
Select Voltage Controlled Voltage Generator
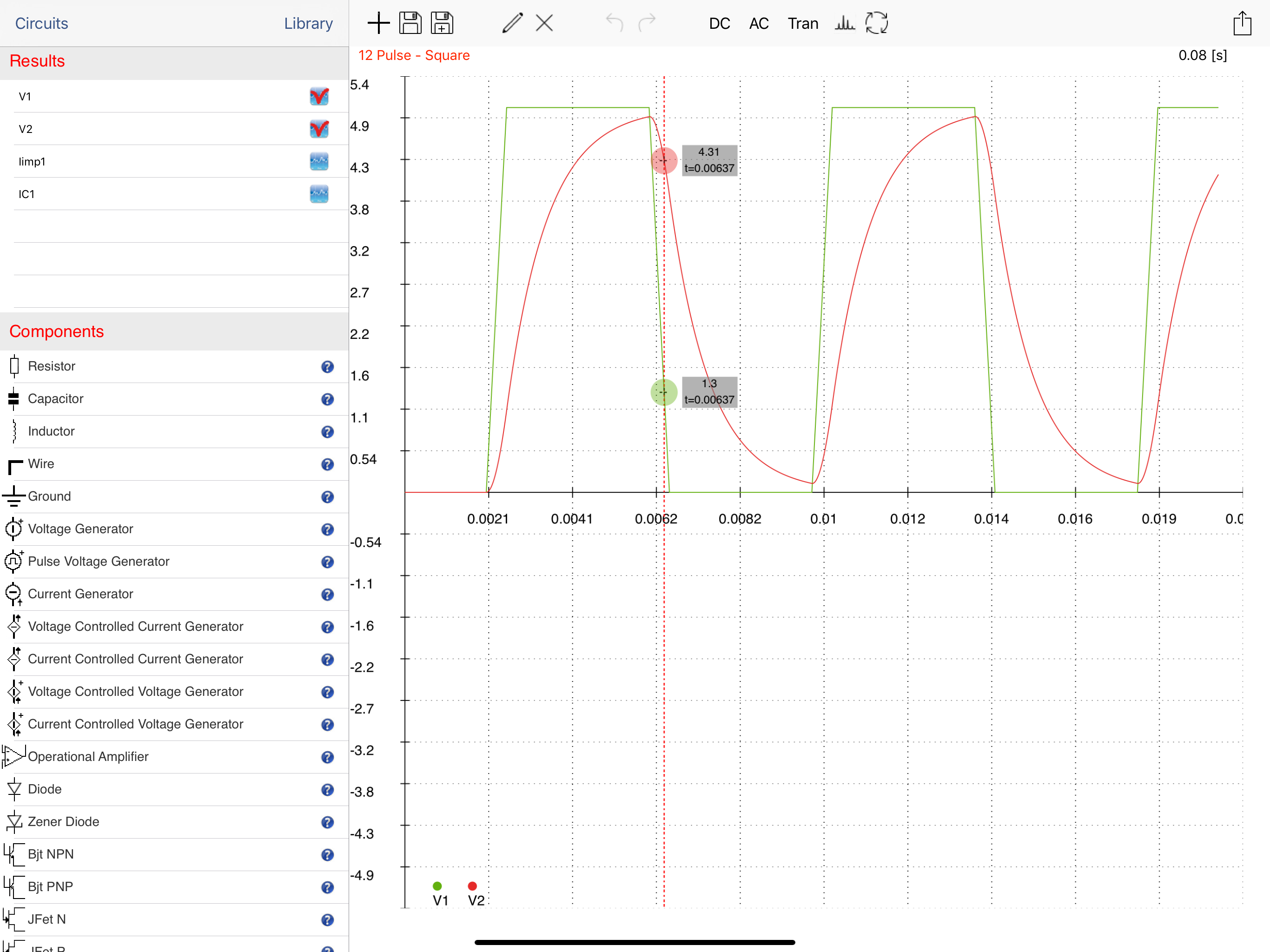[174, 692]
